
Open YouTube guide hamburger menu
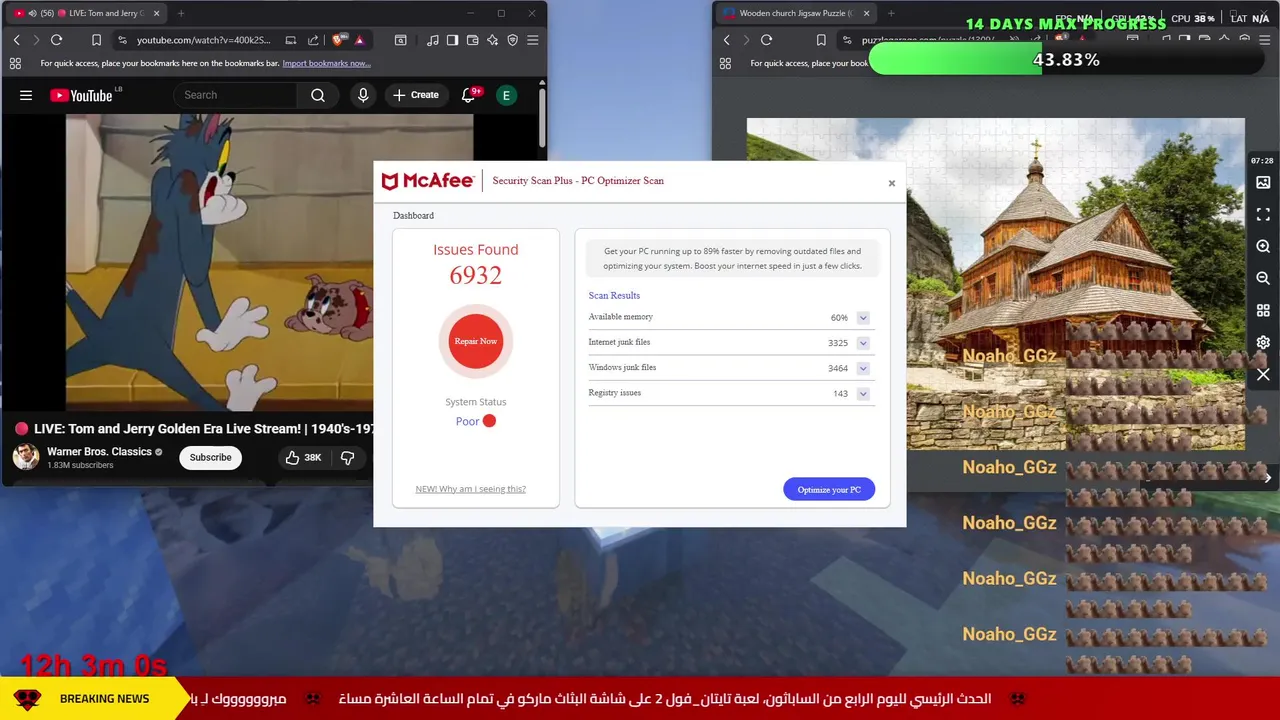(x=26, y=95)
